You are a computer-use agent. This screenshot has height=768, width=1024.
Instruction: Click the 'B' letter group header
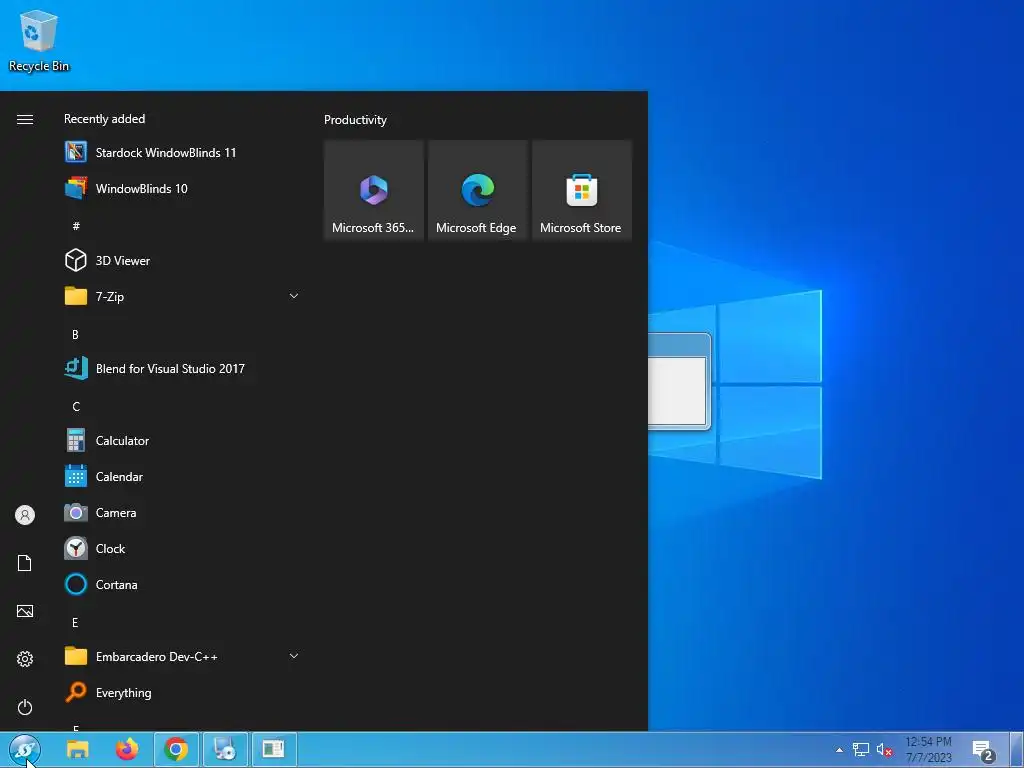(x=75, y=334)
